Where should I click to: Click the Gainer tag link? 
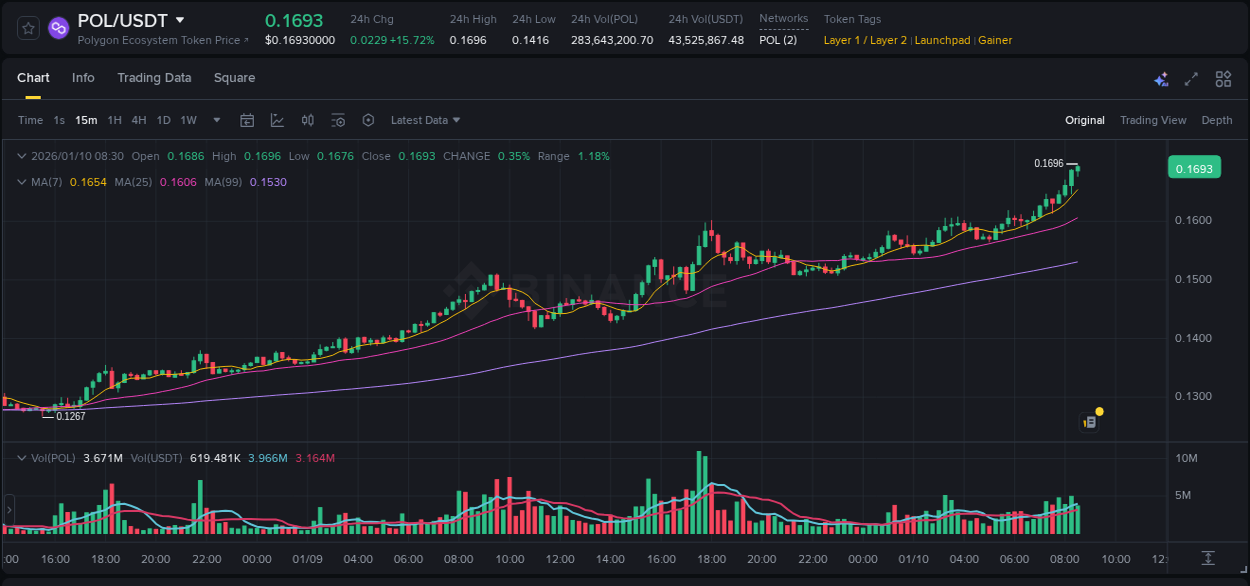click(x=994, y=40)
